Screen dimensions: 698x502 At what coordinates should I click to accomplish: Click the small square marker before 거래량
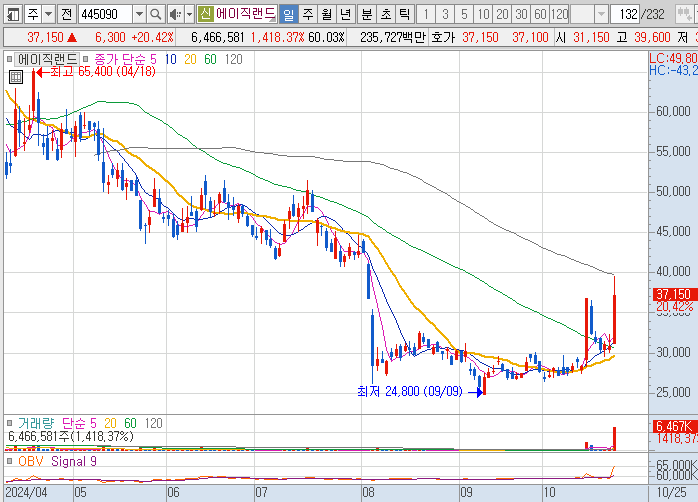[9, 423]
